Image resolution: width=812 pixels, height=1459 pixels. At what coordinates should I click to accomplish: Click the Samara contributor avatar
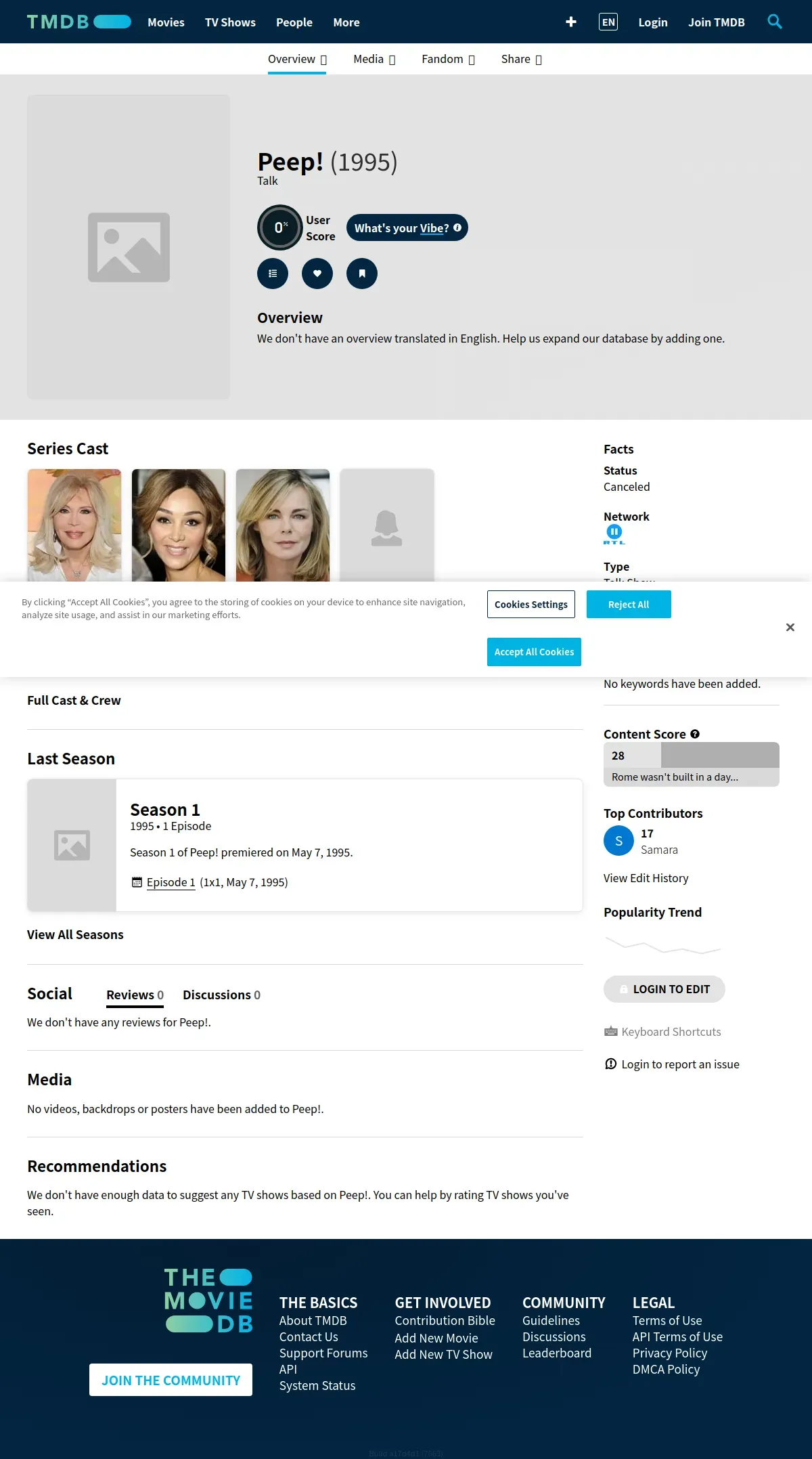tap(618, 841)
